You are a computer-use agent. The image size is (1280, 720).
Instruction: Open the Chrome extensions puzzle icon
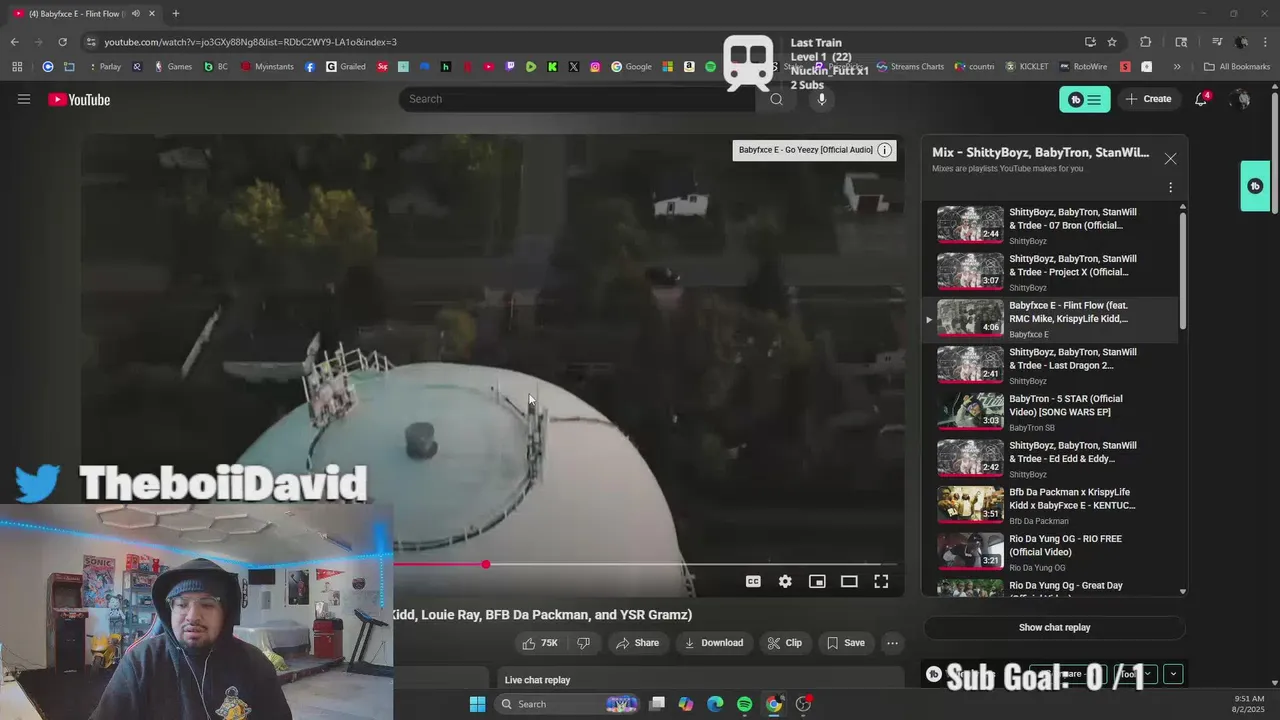coord(1146,42)
